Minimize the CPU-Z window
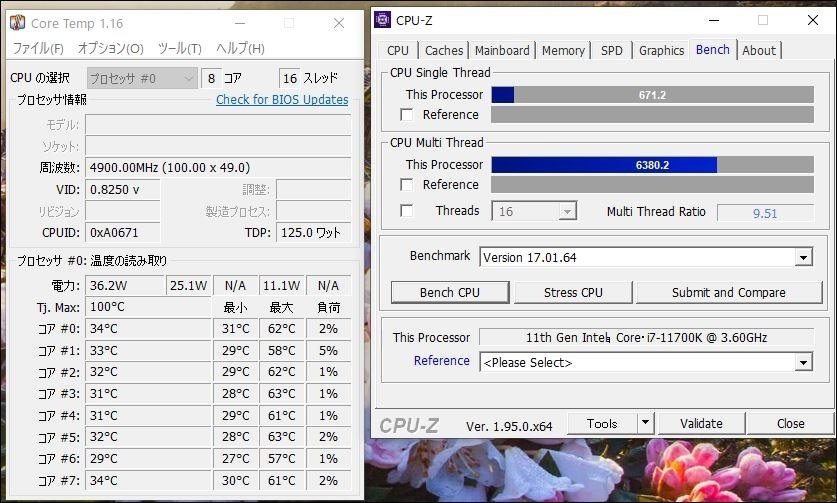Viewport: 837px width, 503px height. click(x=714, y=21)
